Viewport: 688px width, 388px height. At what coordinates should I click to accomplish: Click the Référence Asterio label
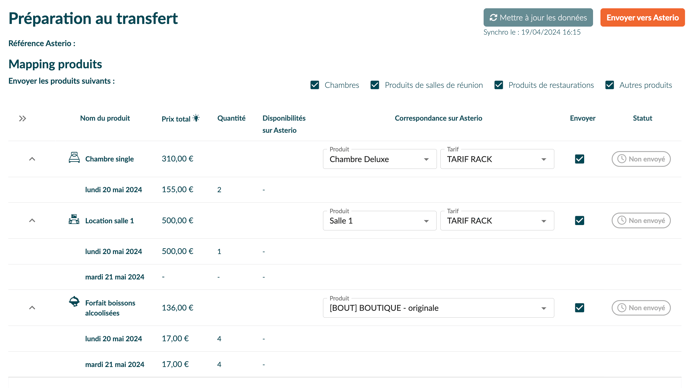pos(42,43)
